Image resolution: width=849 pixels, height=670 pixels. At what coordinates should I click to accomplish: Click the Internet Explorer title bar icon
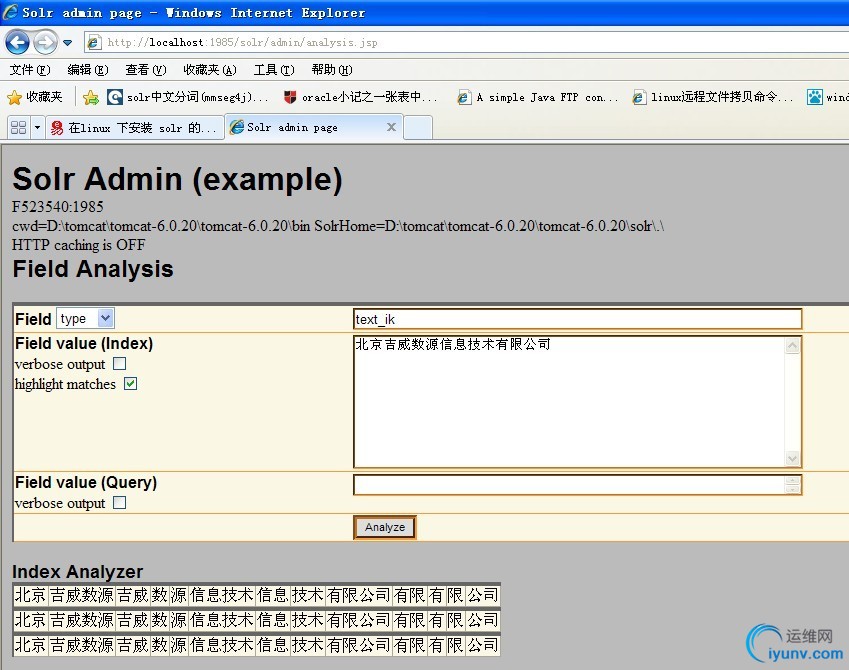tap(10, 12)
